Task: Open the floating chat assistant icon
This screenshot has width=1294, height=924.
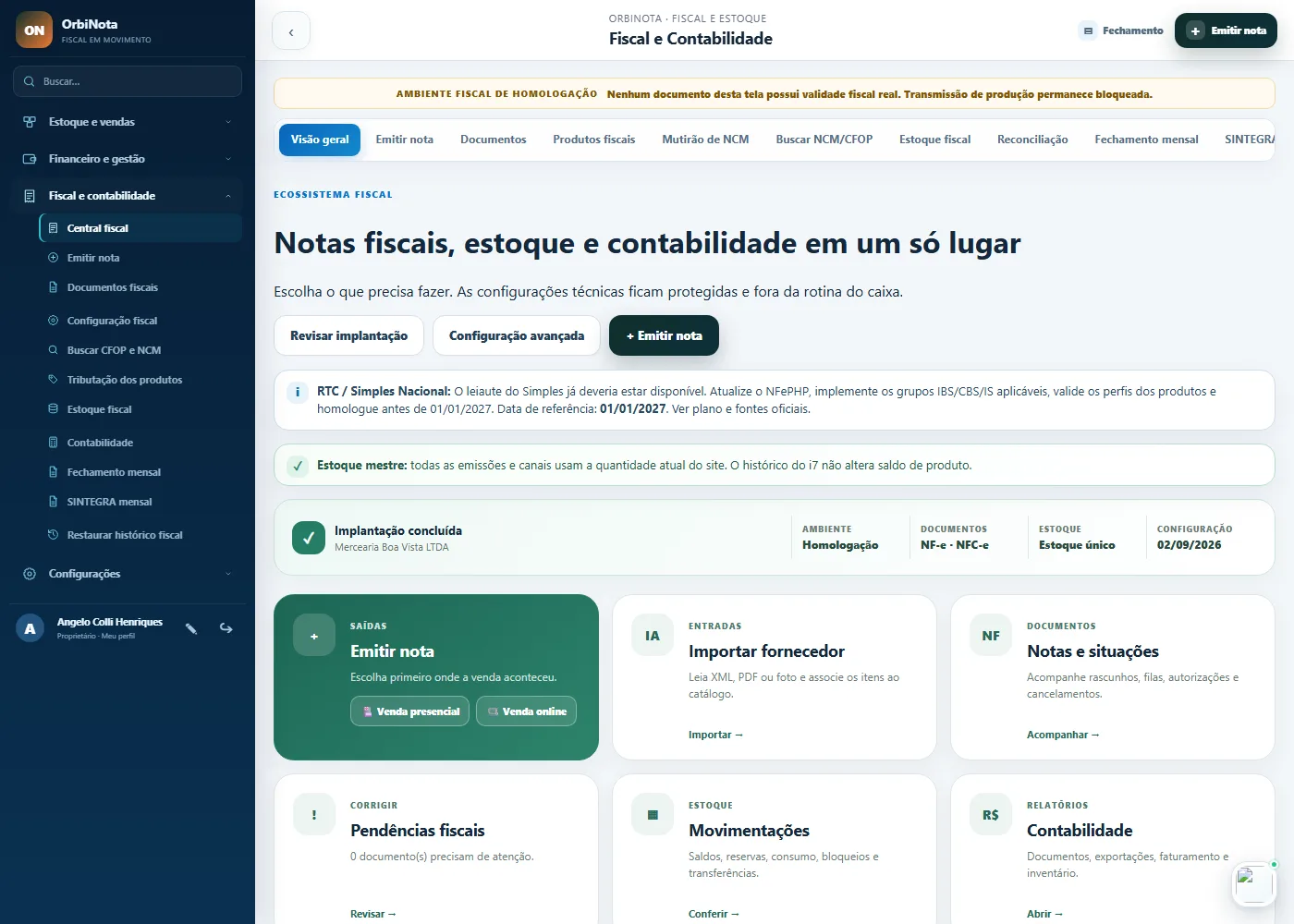Action: (1254, 884)
